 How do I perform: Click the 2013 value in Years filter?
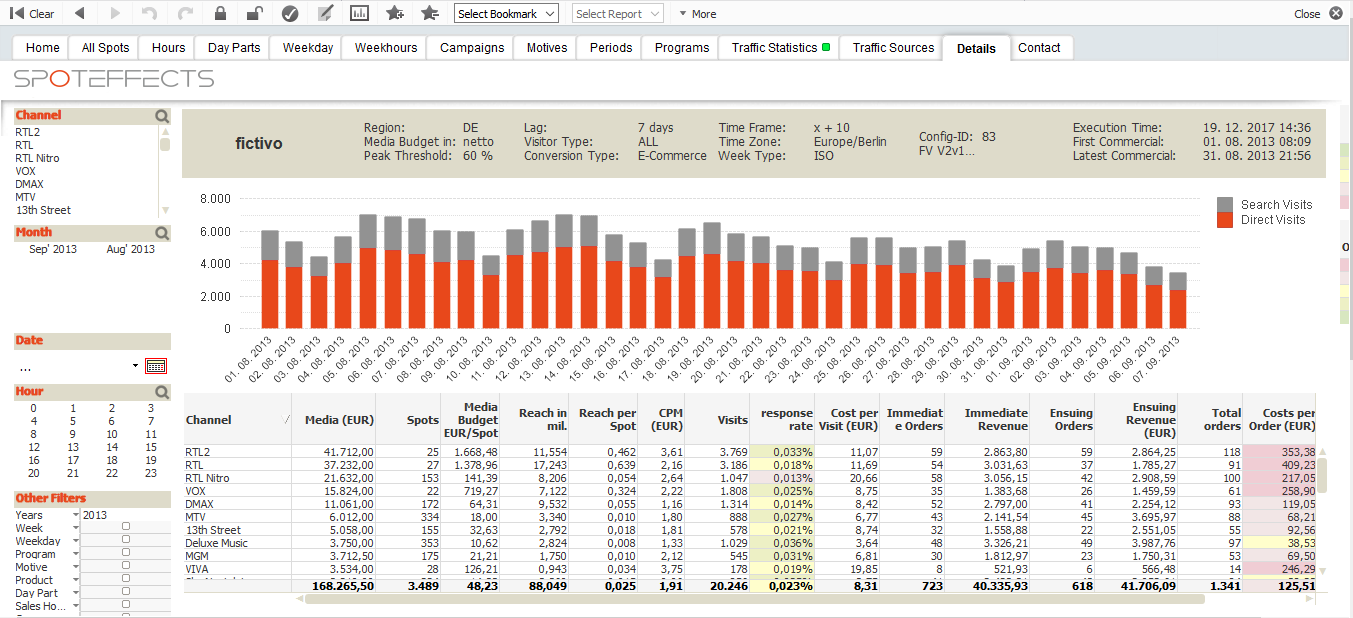tap(94, 515)
